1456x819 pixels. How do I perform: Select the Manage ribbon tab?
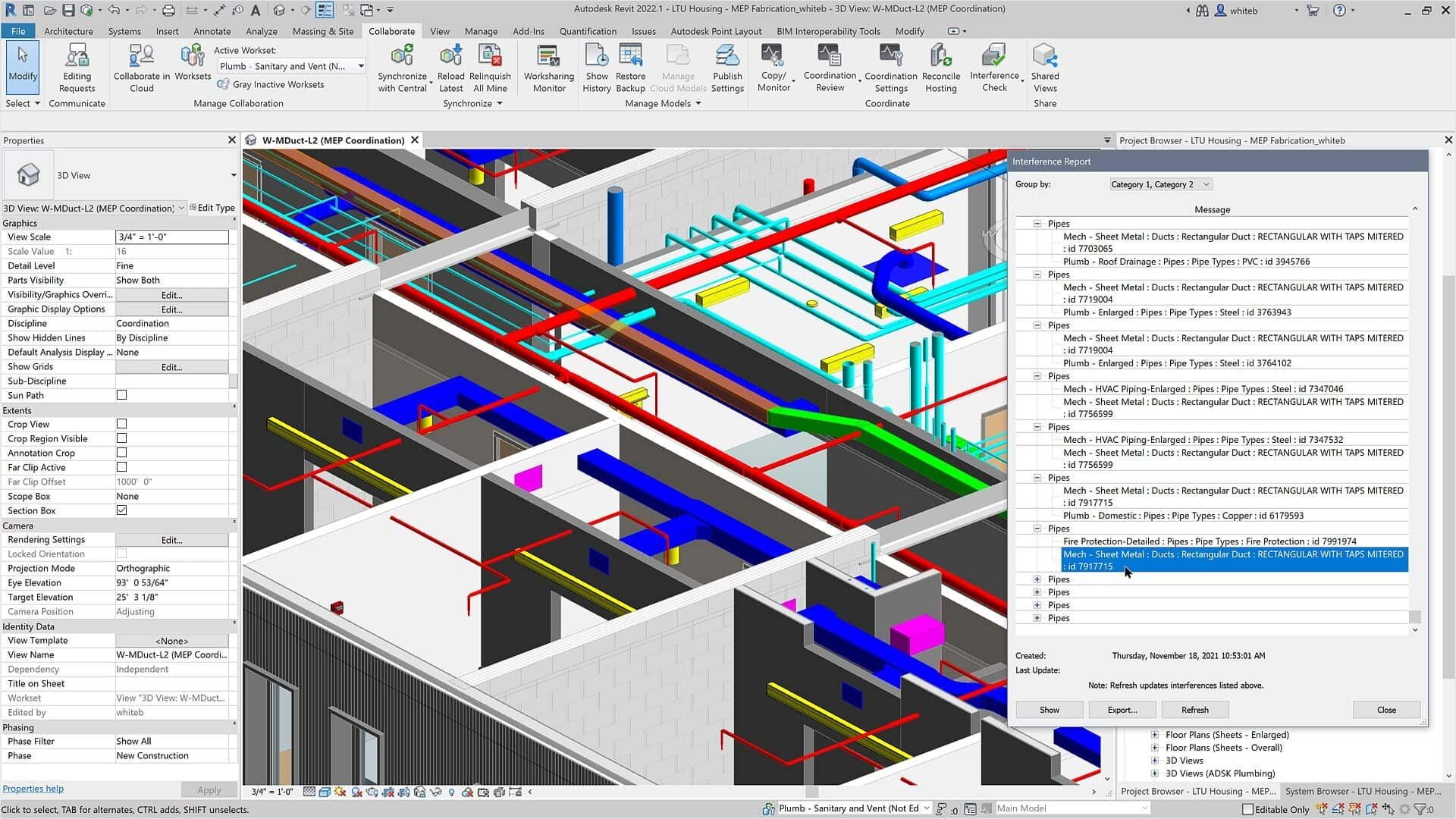480,31
